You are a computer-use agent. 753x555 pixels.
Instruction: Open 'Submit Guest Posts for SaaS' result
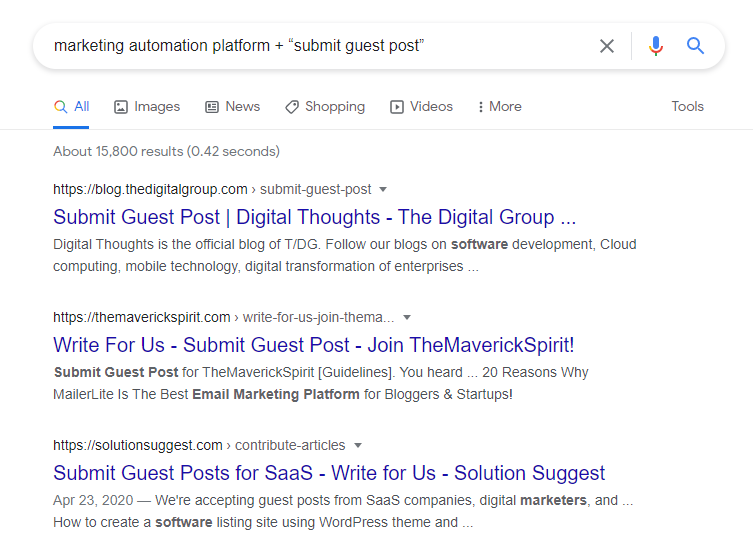tap(329, 473)
